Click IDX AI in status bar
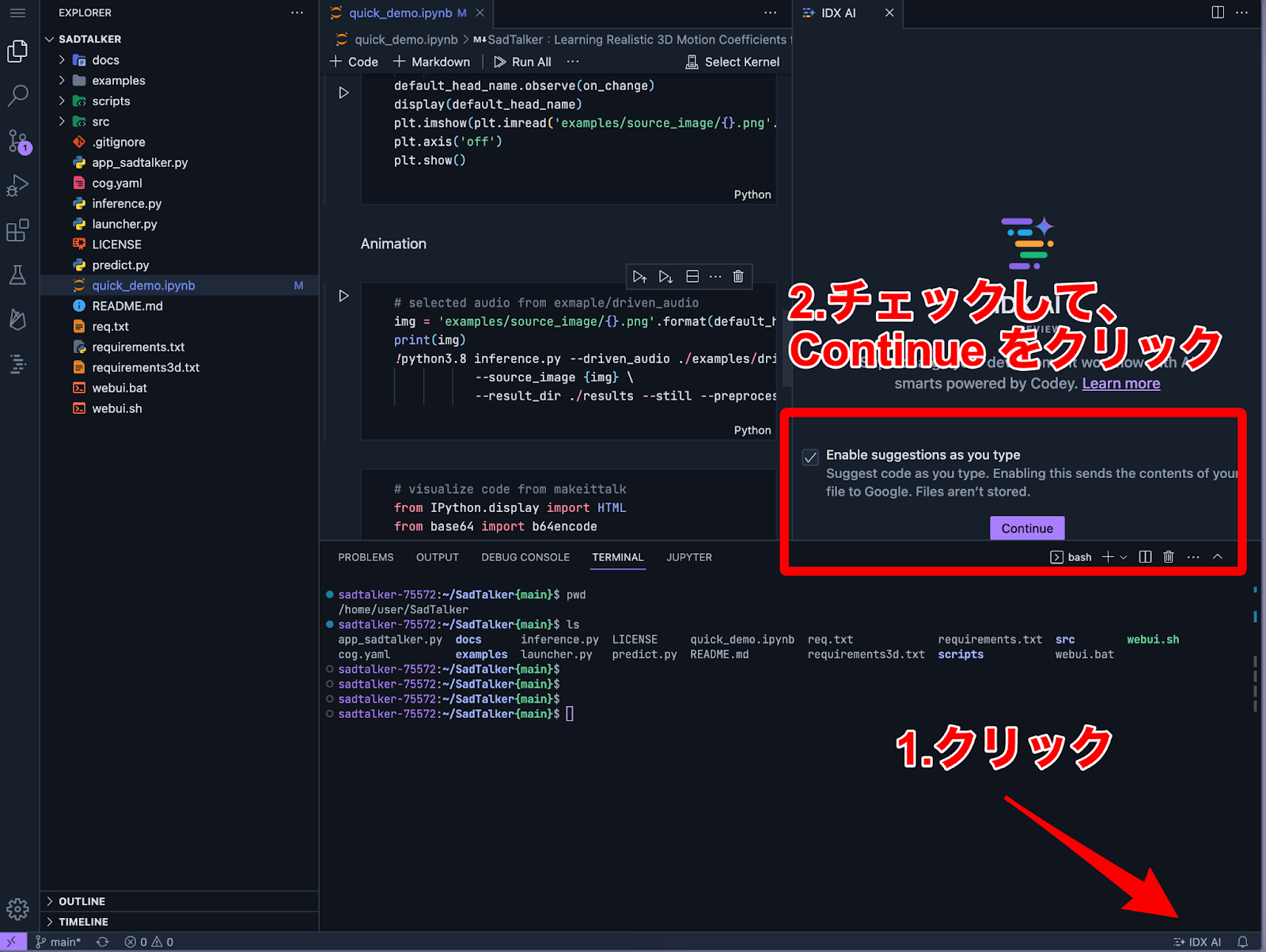The width and height of the screenshot is (1266, 952). (x=1197, y=942)
